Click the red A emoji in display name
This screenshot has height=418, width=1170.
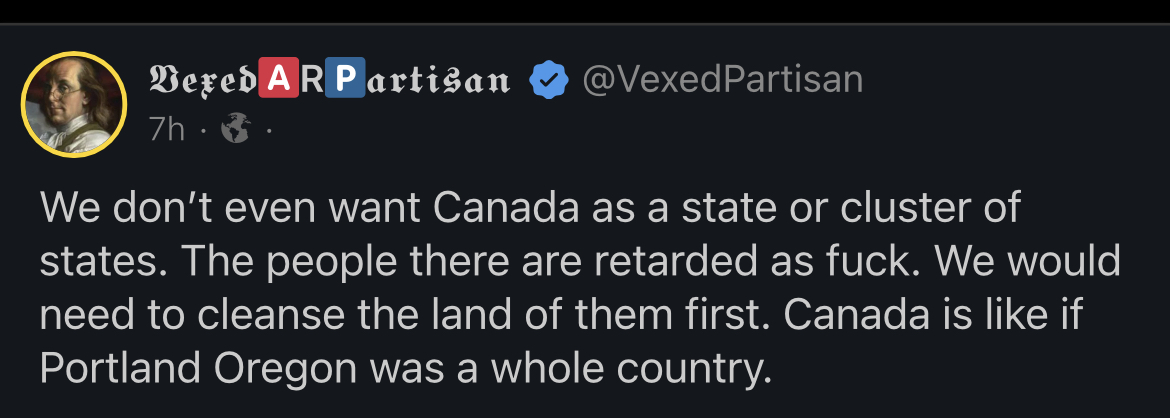point(277,80)
